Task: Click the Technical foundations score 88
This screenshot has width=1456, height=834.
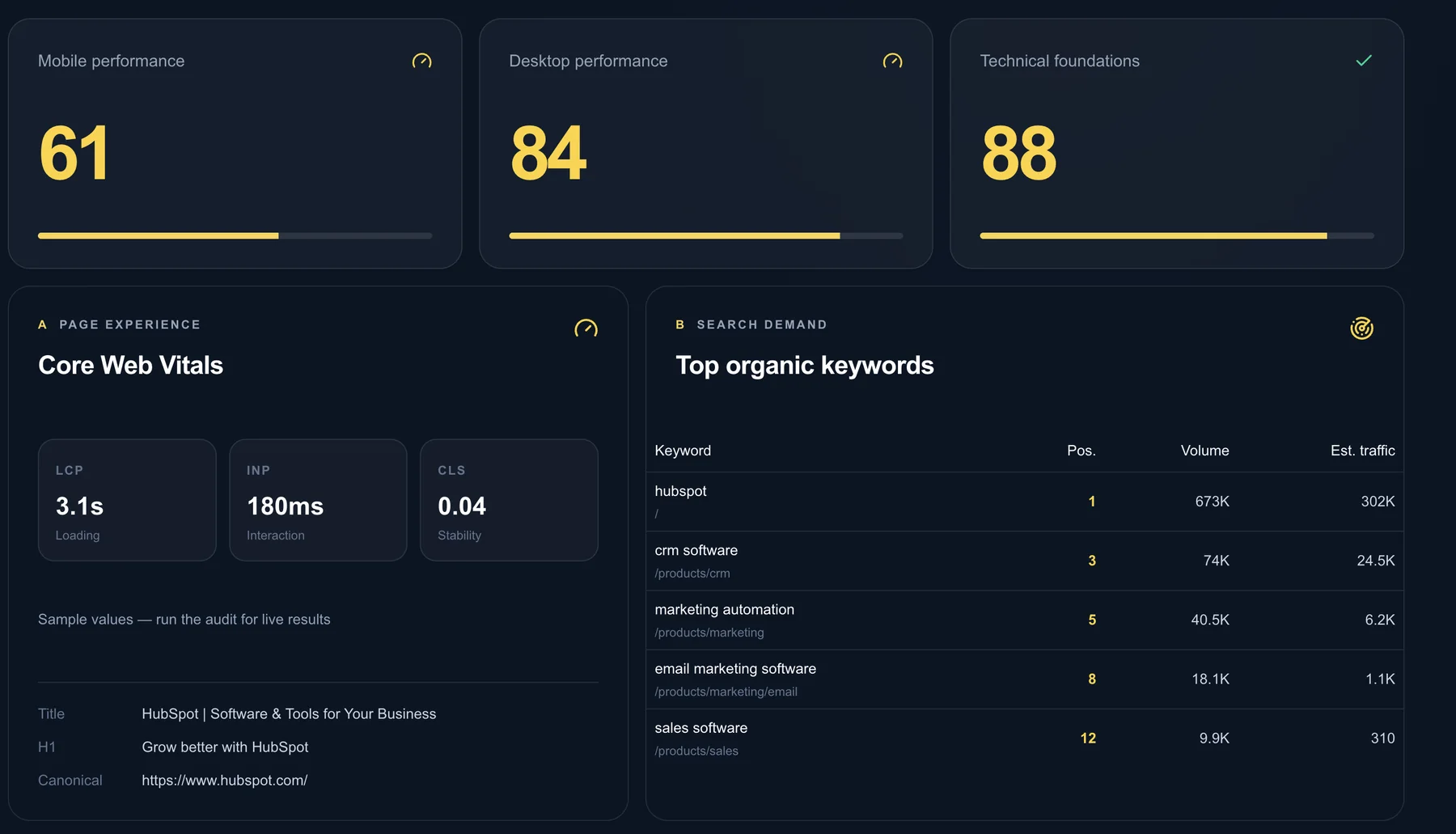Action: coord(1019,153)
